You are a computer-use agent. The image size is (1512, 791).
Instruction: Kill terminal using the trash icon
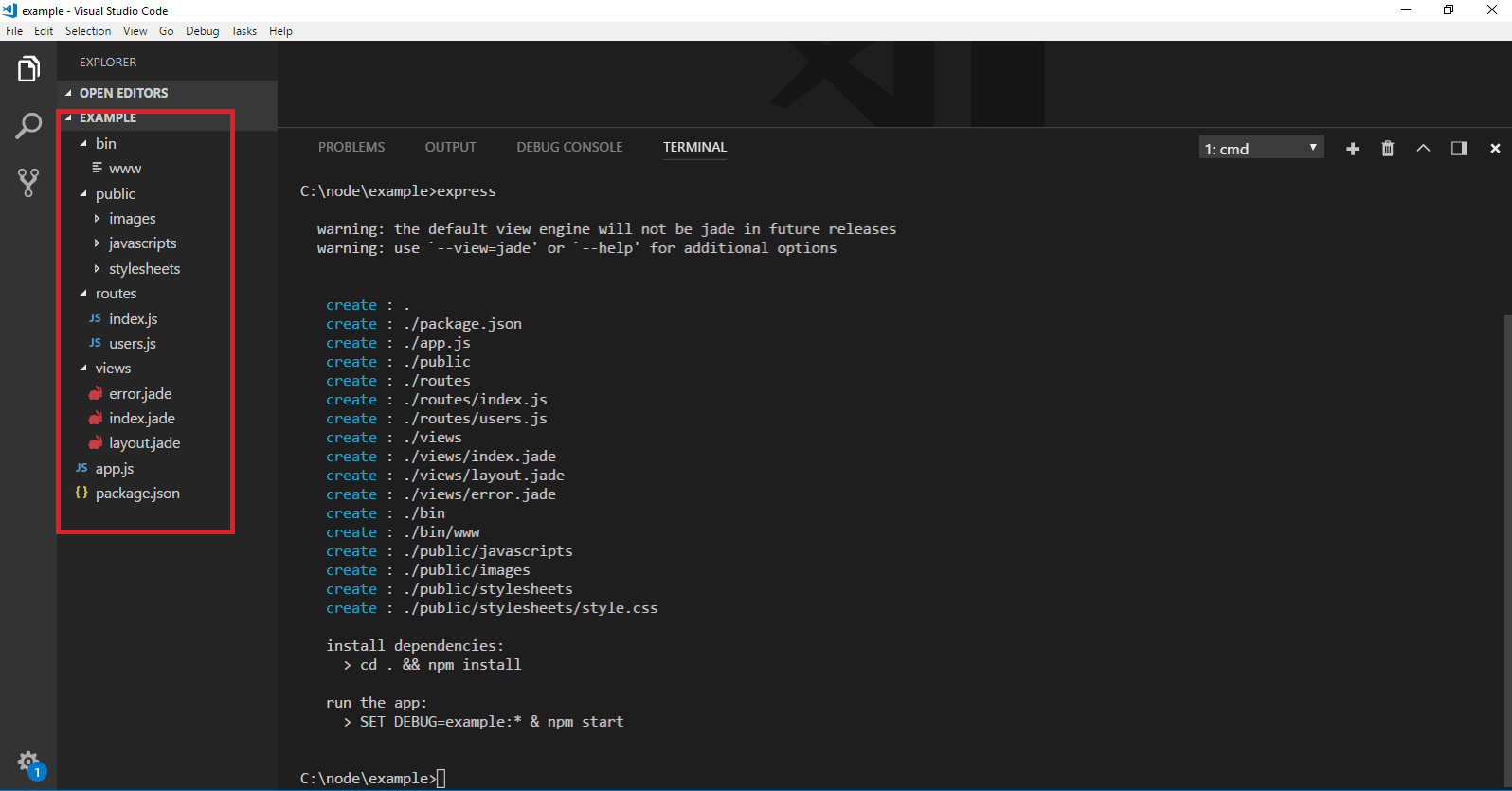pos(1388,149)
